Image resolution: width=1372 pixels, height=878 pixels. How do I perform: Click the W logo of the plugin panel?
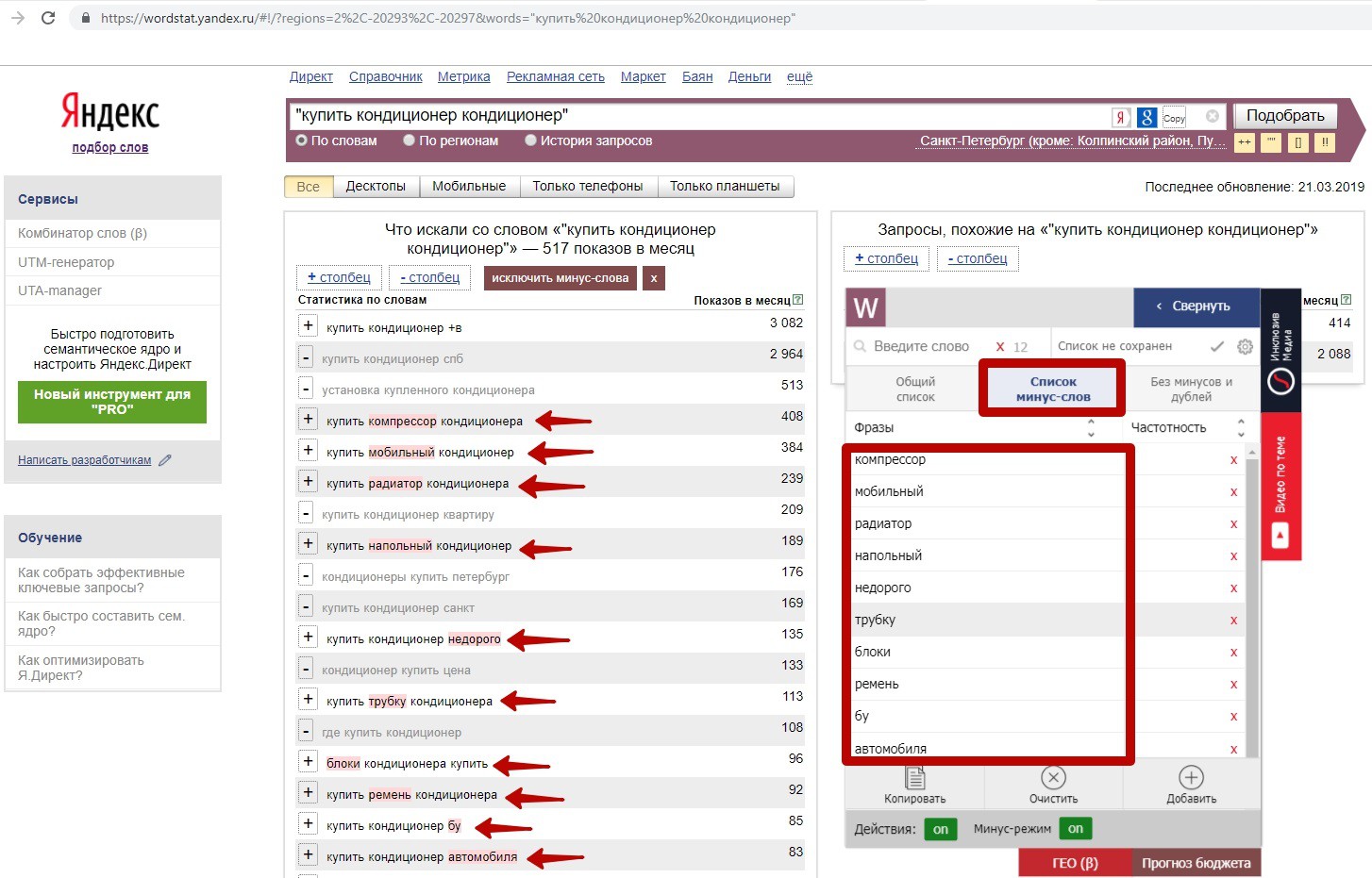[865, 308]
